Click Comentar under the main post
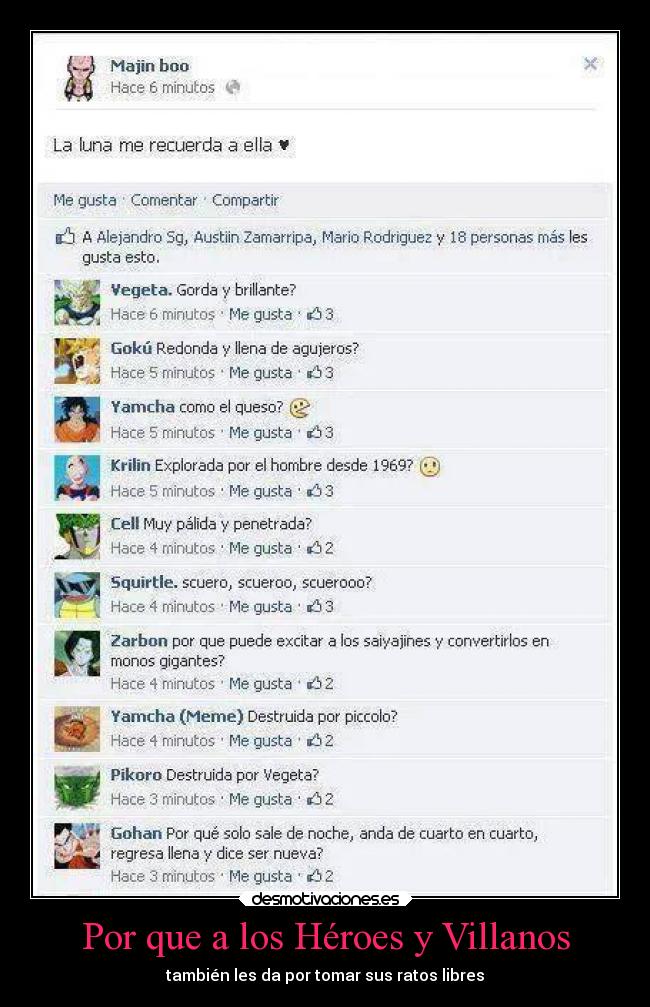The height and width of the screenshot is (1007, 650). pos(164,200)
